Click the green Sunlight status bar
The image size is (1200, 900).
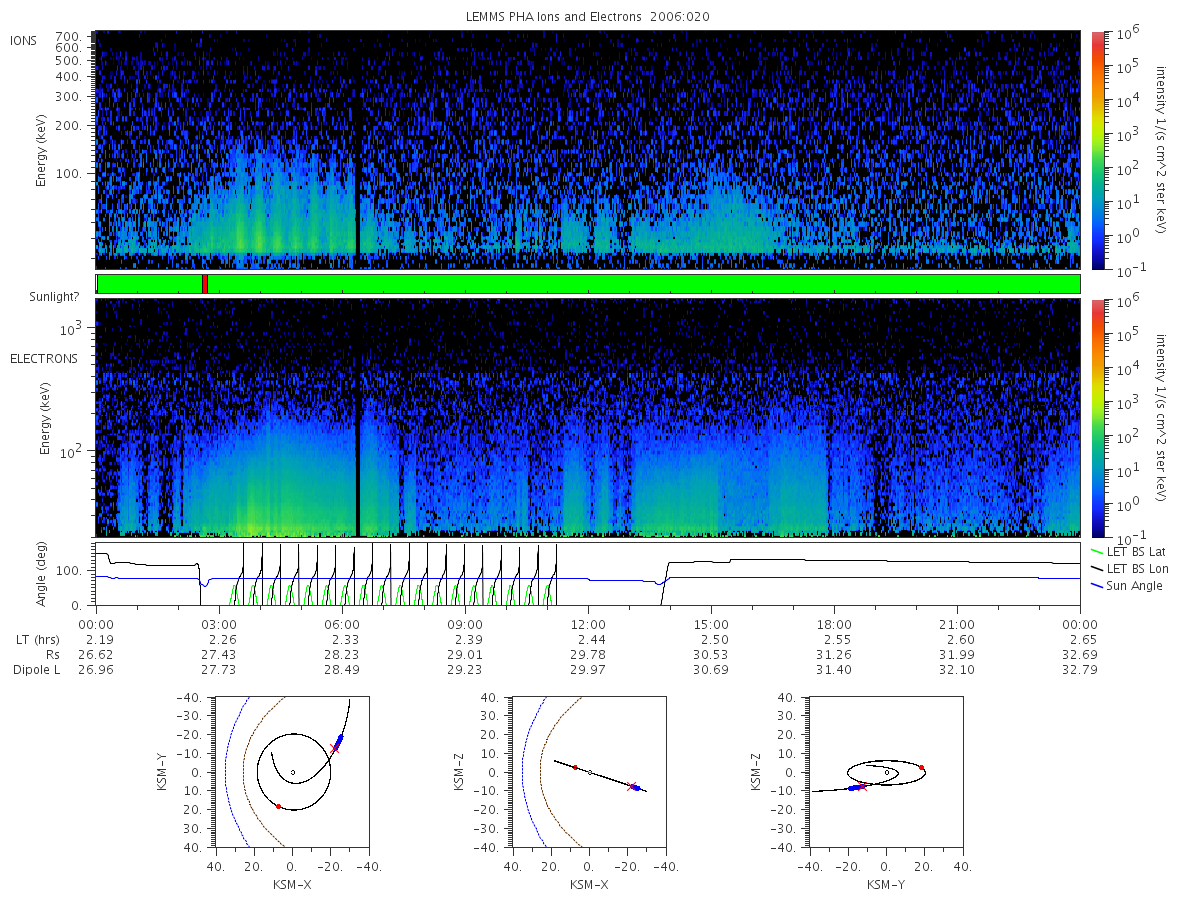click(588, 284)
